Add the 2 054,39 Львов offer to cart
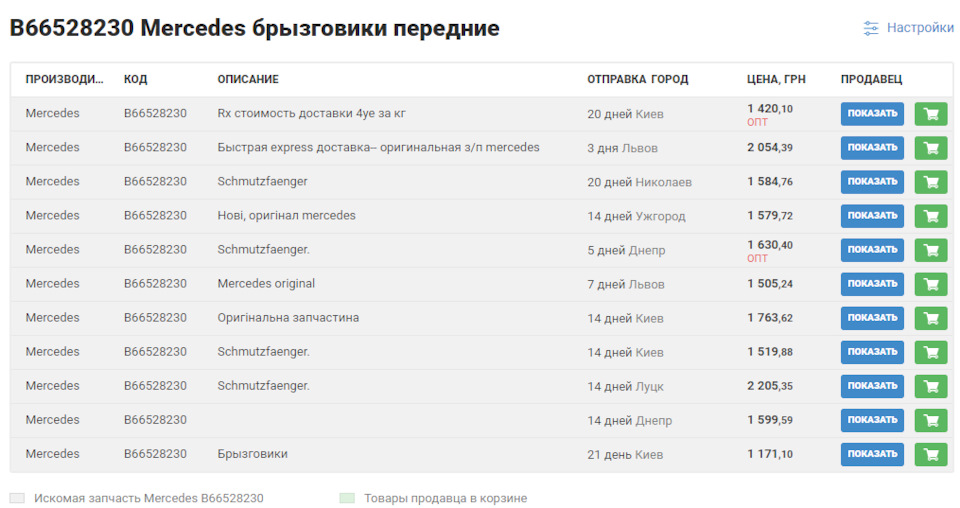Viewport: 960px width, 508px height. [931, 148]
